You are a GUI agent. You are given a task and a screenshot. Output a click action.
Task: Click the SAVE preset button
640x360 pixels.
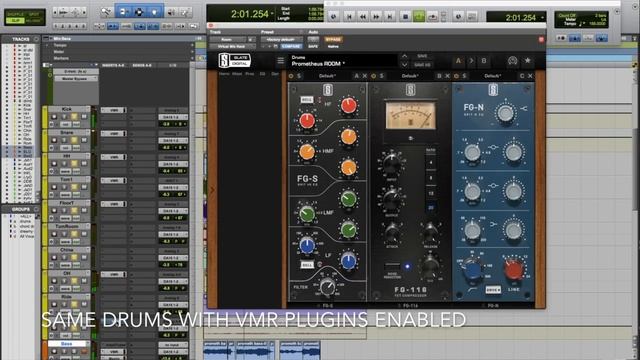[x=422, y=56]
